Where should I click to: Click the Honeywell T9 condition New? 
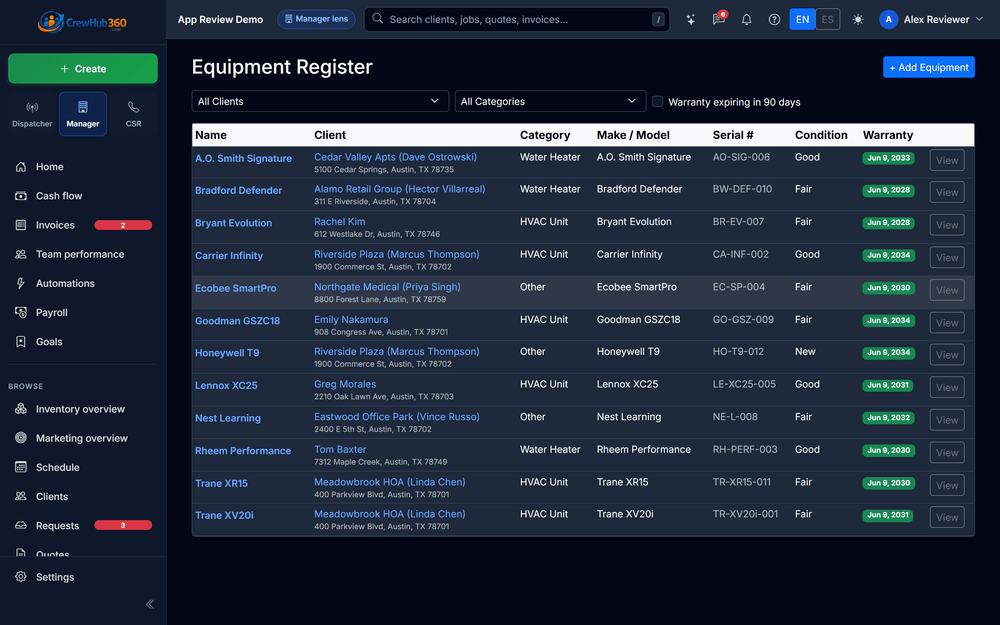(x=805, y=351)
